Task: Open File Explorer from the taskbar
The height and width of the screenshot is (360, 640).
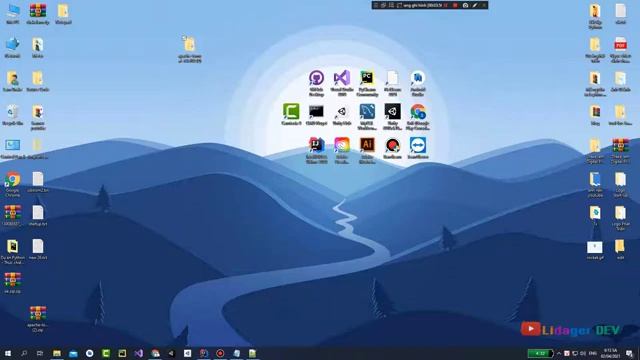Action: [x=57, y=353]
